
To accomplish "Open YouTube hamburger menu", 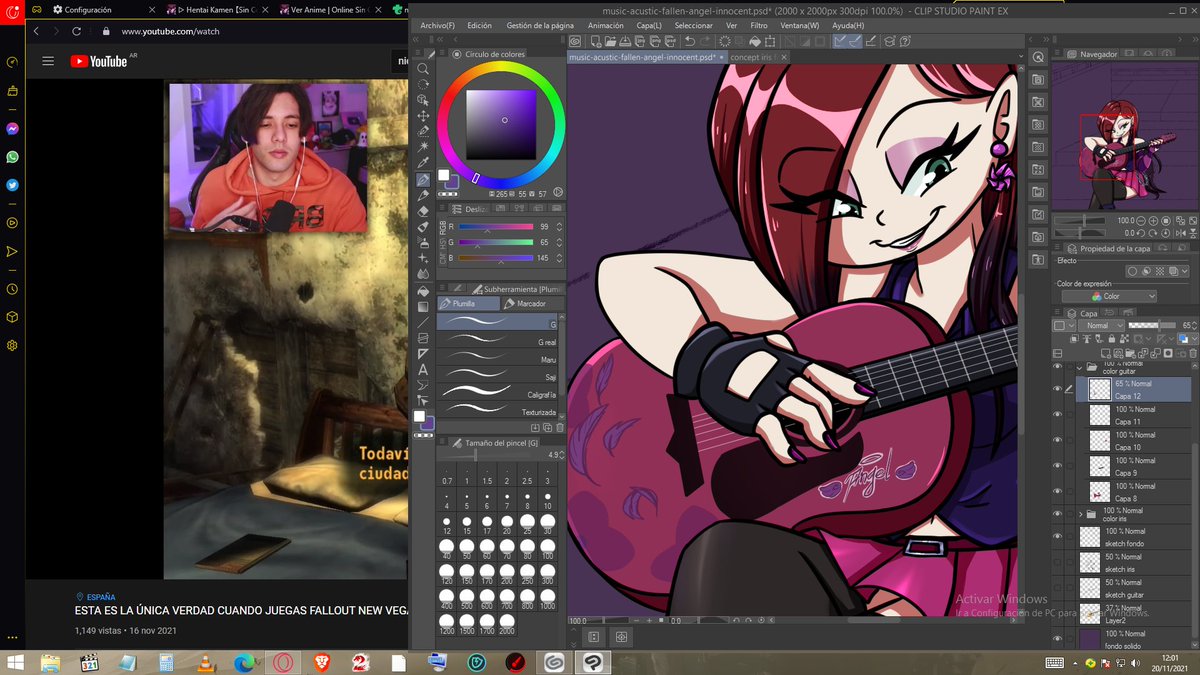I will (x=48, y=61).
